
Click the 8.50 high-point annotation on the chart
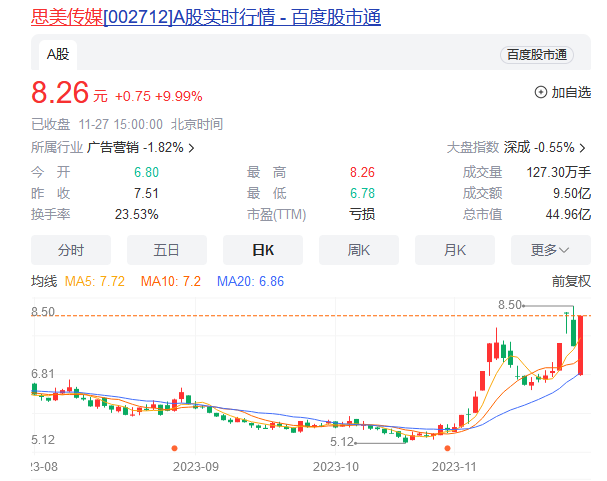pyautogui.click(x=510, y=305)
